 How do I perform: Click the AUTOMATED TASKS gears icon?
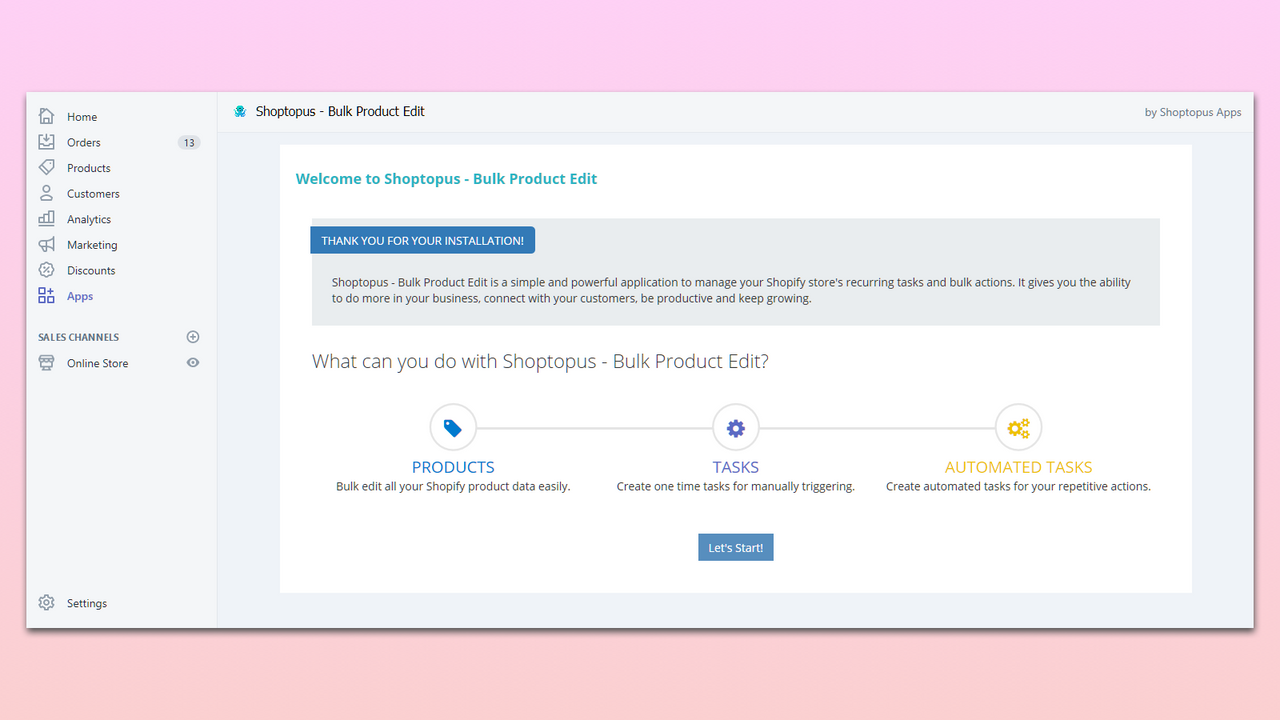coord(1018,427)
